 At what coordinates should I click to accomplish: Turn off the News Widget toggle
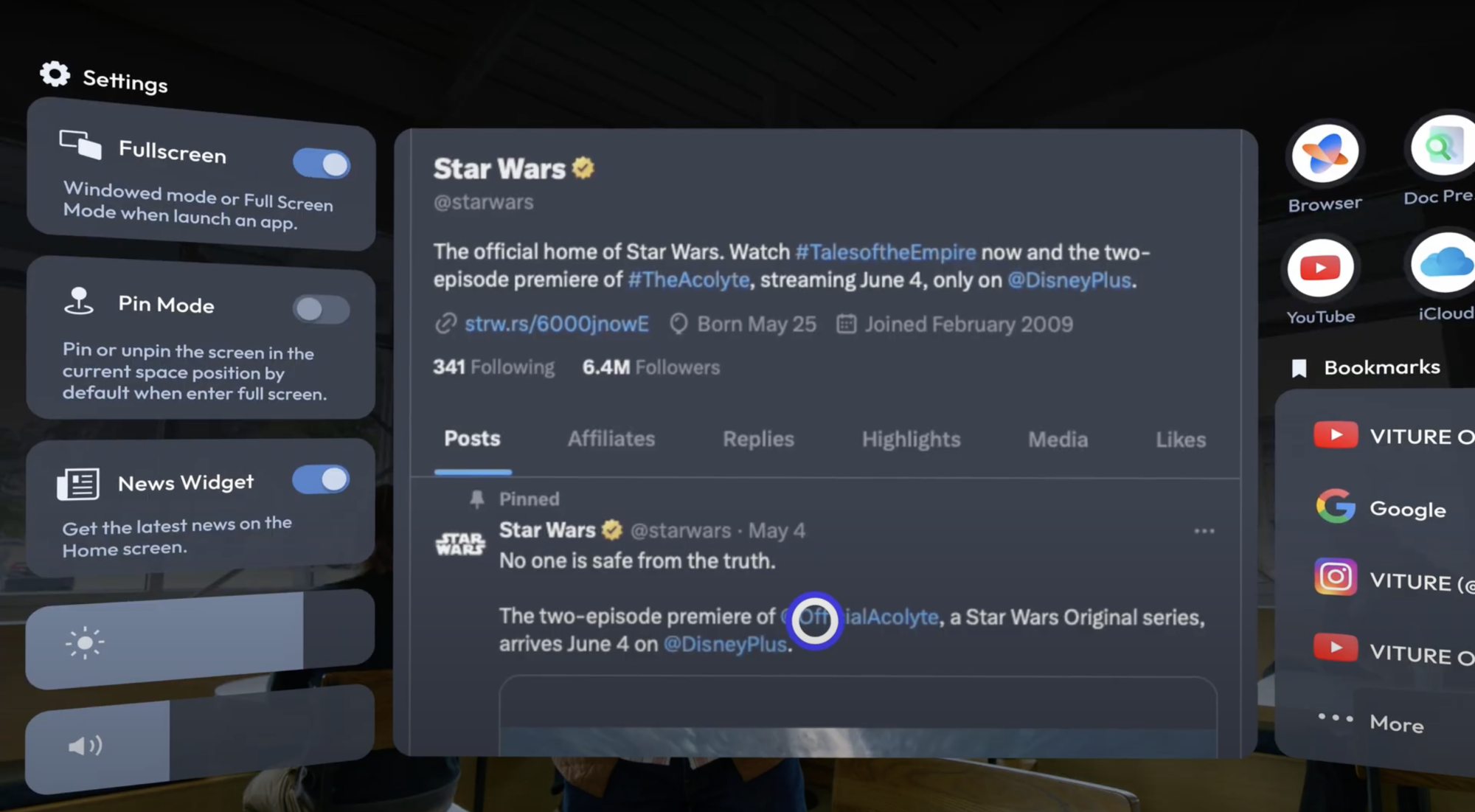321,479
